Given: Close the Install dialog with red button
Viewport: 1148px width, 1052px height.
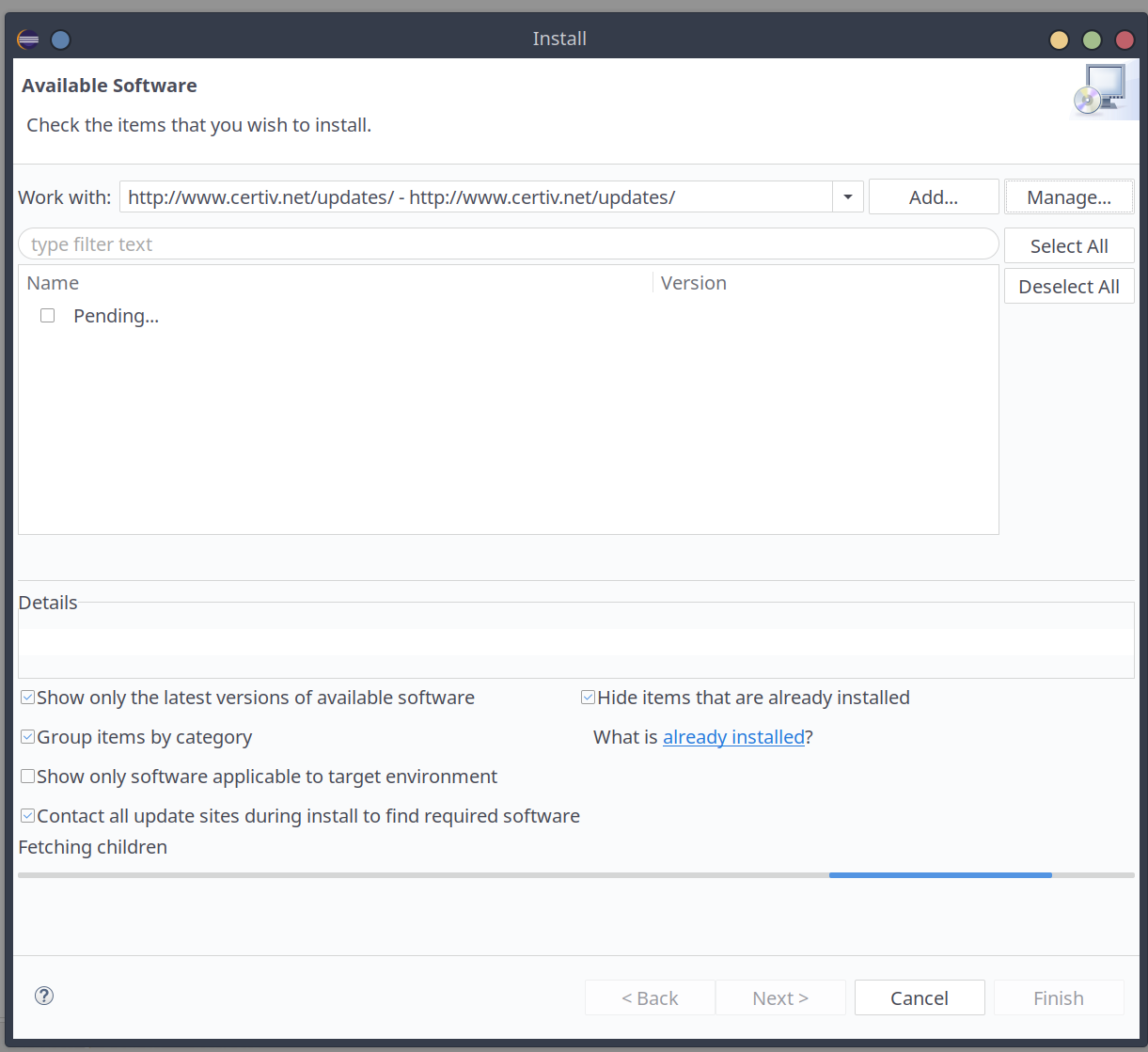Looking at the screenshot, I should pos(1124,39).
